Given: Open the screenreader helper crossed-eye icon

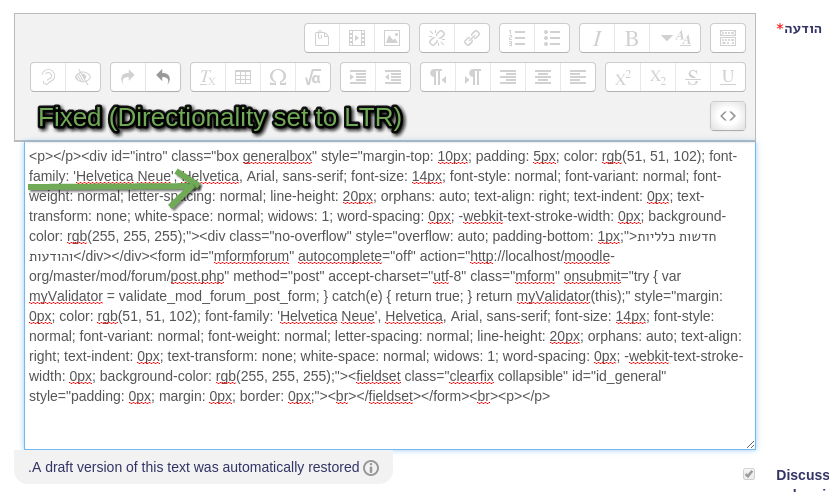Looking at the screenshot, I should (x=83, y=77).
